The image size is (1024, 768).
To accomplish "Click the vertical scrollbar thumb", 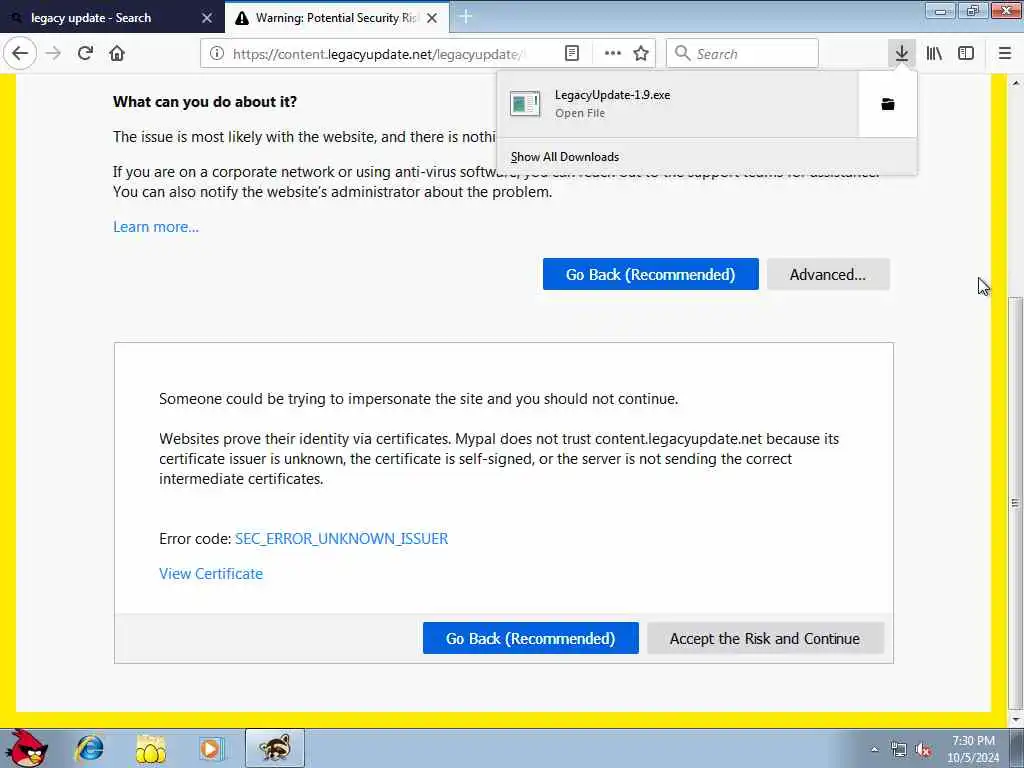I will (x=1015, y=503).
